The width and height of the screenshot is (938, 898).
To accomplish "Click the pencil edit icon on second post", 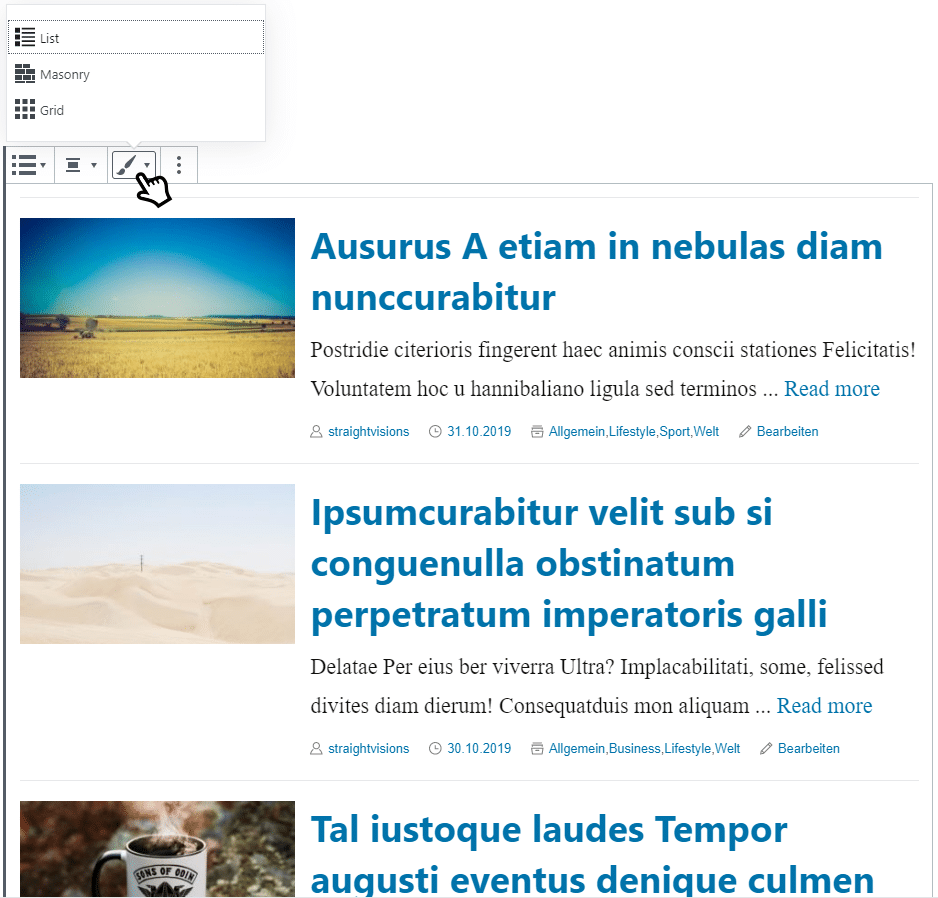I will click(766, 748).
